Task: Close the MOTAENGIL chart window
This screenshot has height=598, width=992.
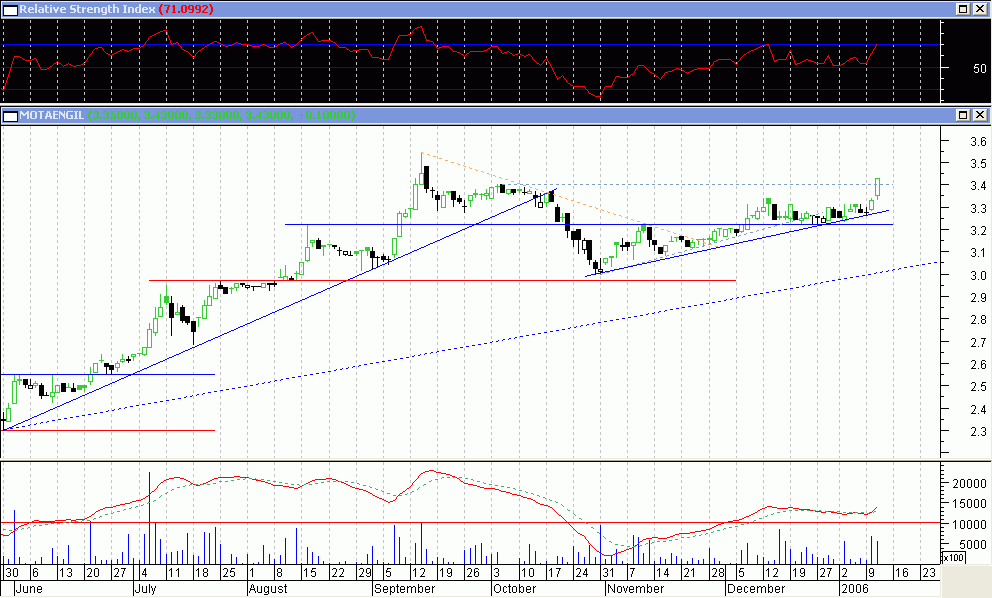Action: pos(979,115)
